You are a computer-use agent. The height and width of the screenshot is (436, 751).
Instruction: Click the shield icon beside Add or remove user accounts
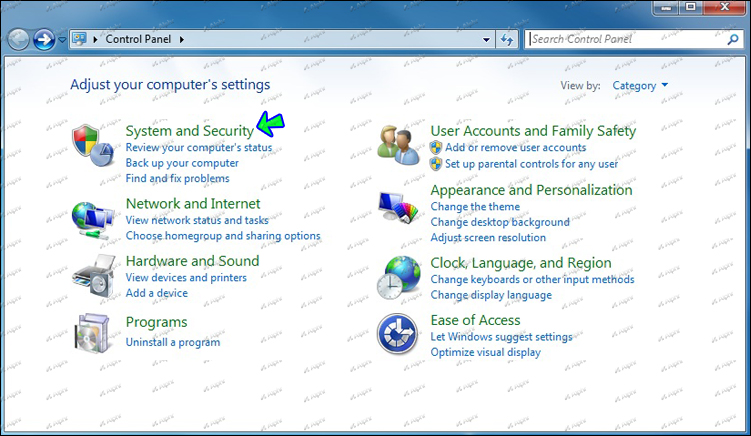coord(435,148)
